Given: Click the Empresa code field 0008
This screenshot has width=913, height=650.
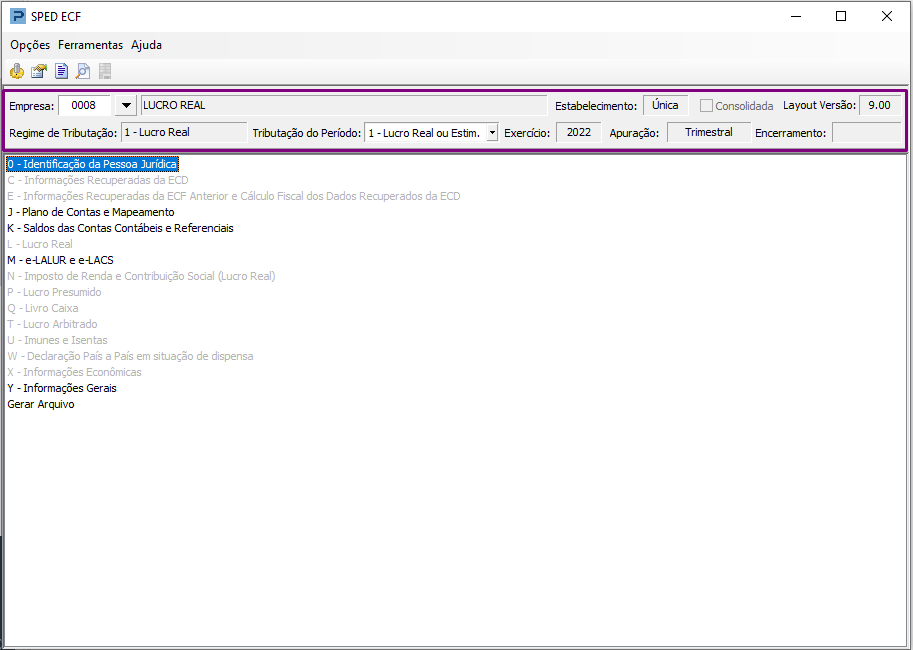Looking at the screenshot, I should pos(84,105).
